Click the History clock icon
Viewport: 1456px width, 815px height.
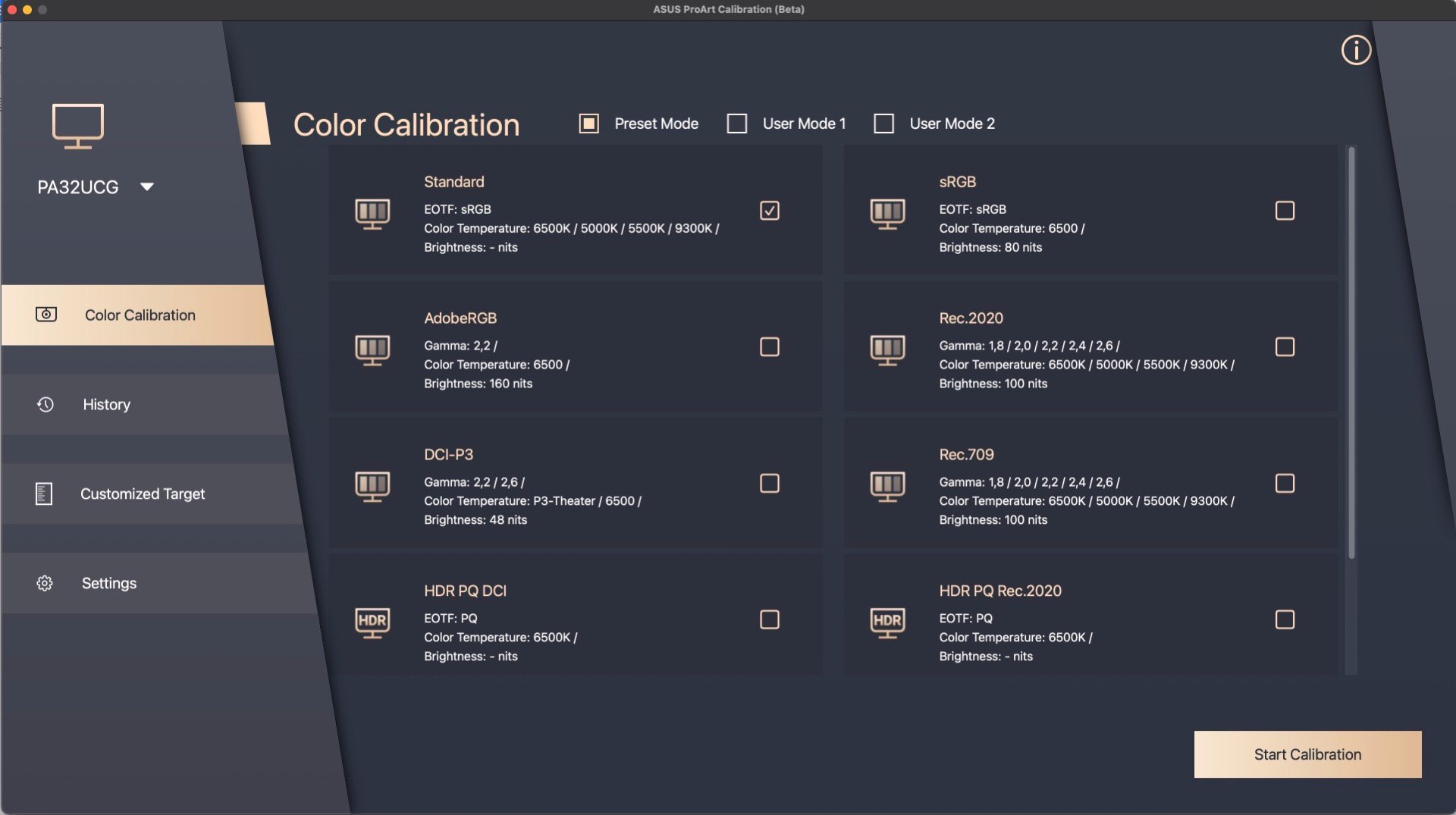pos(45,404)
